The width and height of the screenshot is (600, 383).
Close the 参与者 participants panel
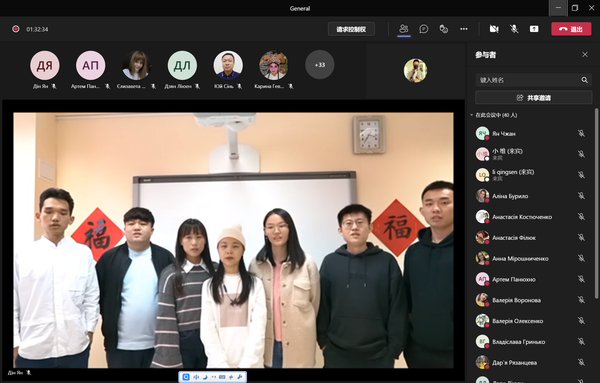585,55
